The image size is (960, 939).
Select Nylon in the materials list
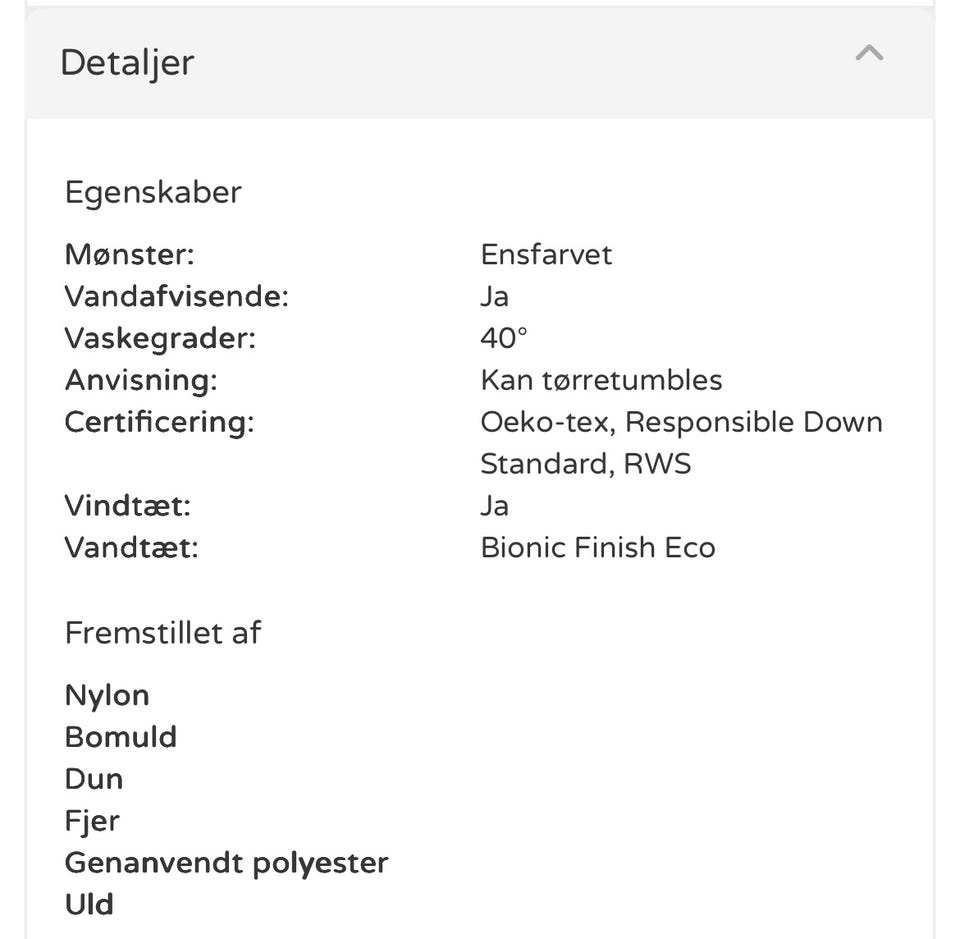coord(107,695)
